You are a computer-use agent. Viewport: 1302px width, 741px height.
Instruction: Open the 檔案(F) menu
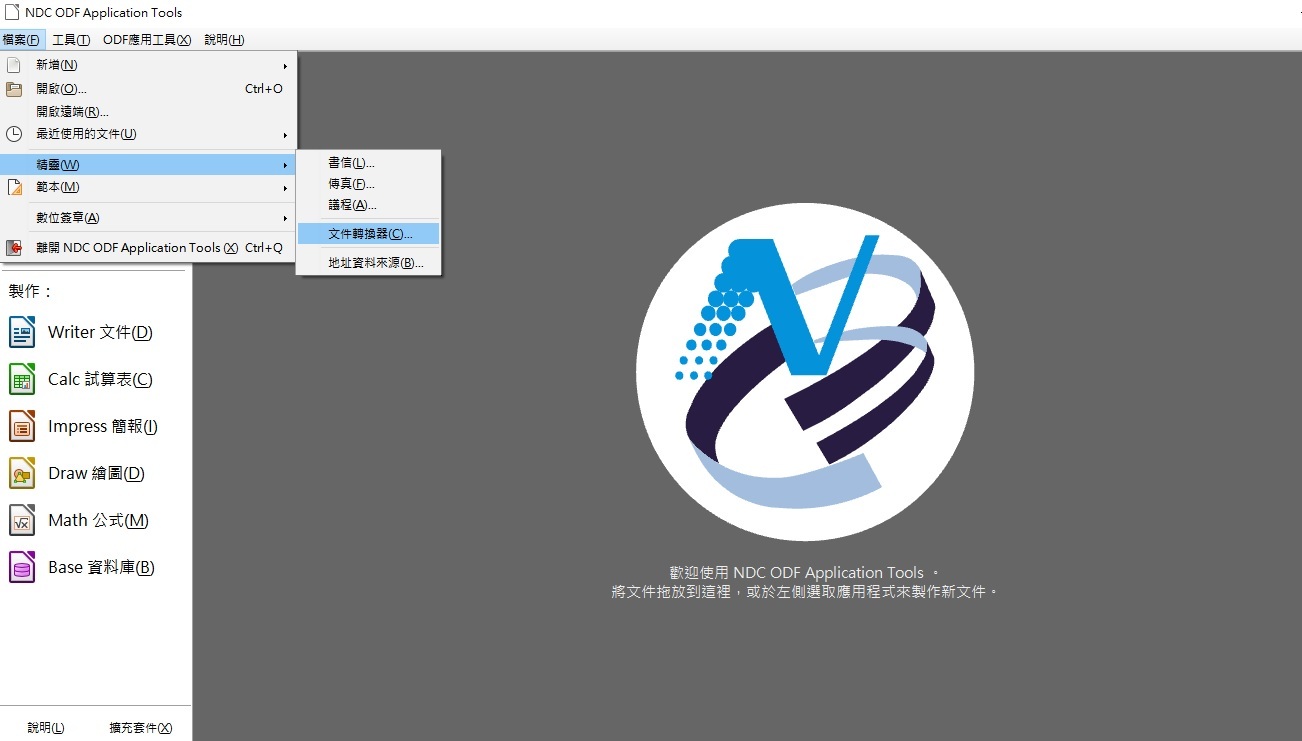click(x=22, y=40)
